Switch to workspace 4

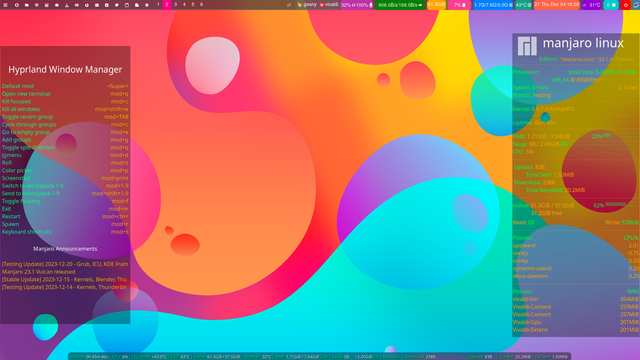184,4
